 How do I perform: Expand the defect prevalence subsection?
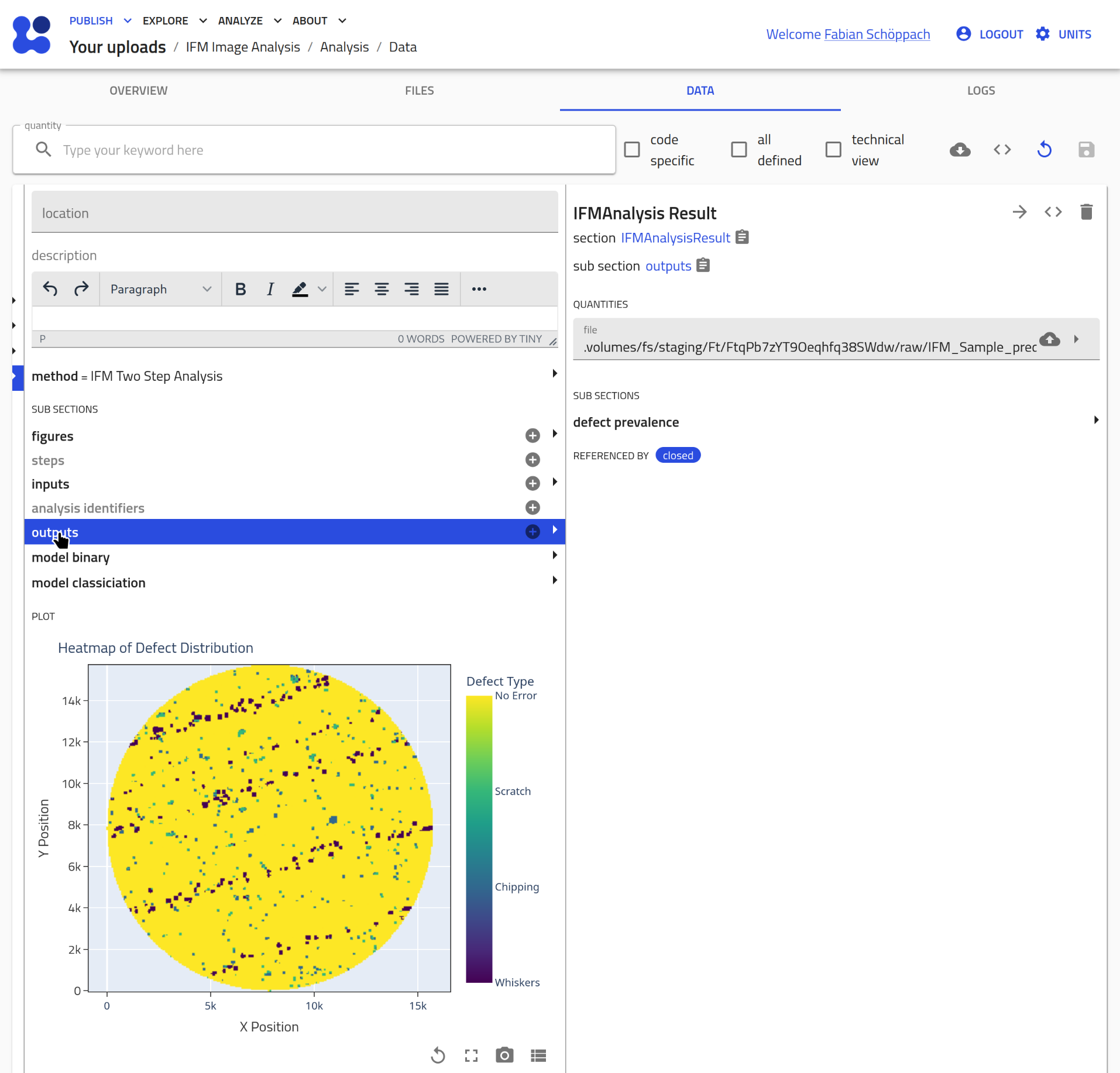(x=1095, y=421)
